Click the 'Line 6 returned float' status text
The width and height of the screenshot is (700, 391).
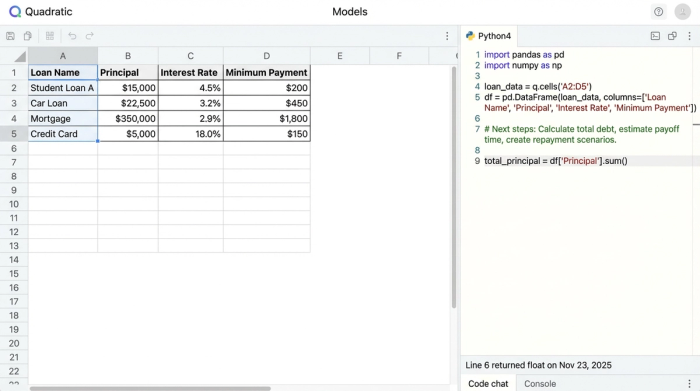click(538, 365)
